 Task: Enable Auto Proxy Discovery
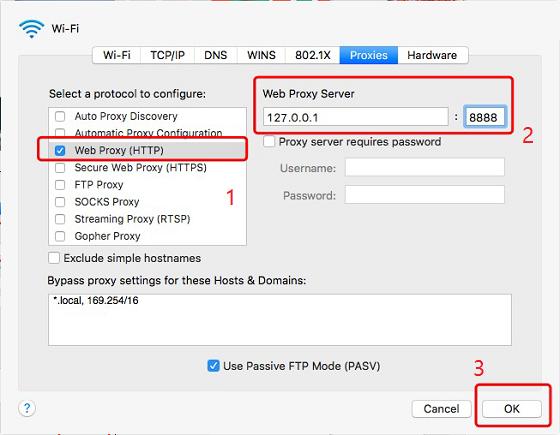(x=60, y=116)
